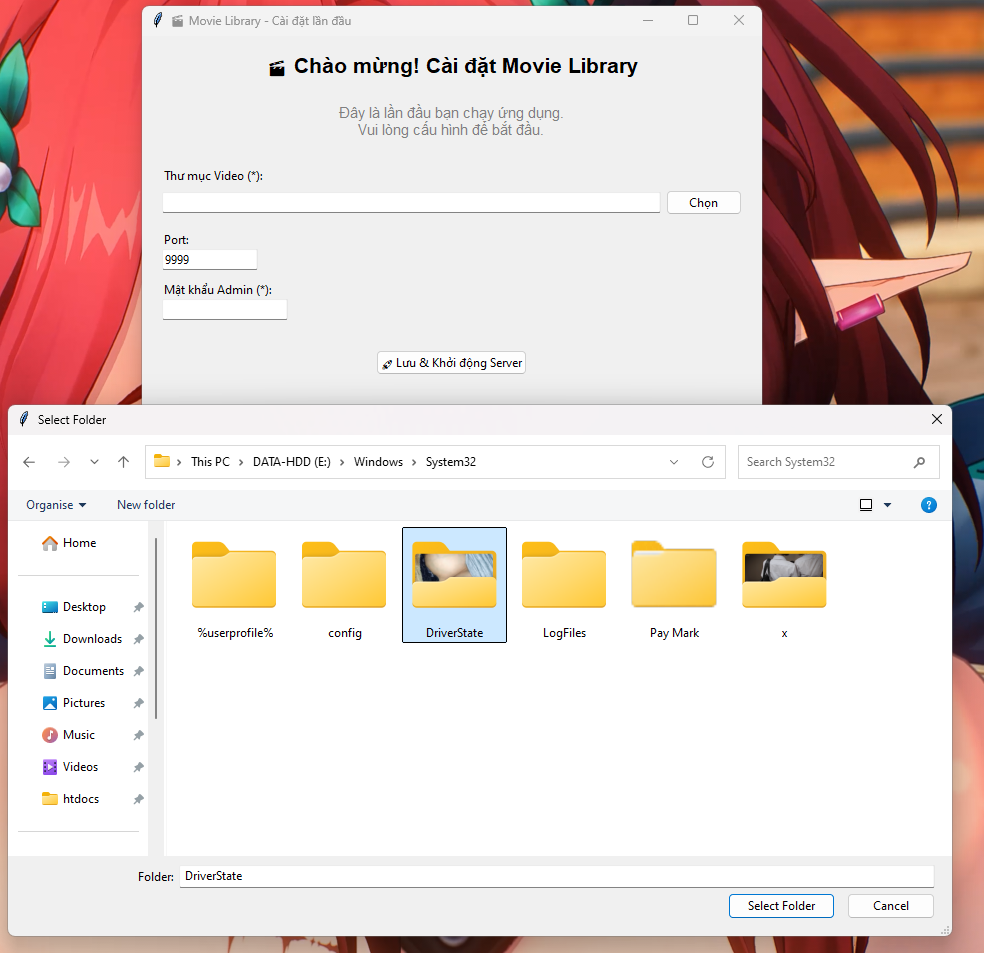The width and height of the screenshot is (984, 953).
Task: Click Lưu & Khởi động Server button
Action: 451,363
